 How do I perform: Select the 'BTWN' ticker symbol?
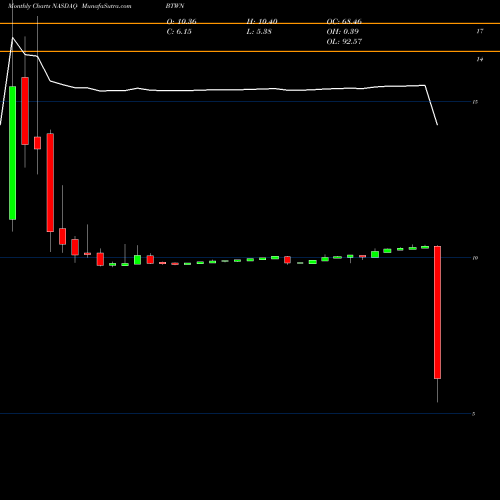tap(175, 6)
